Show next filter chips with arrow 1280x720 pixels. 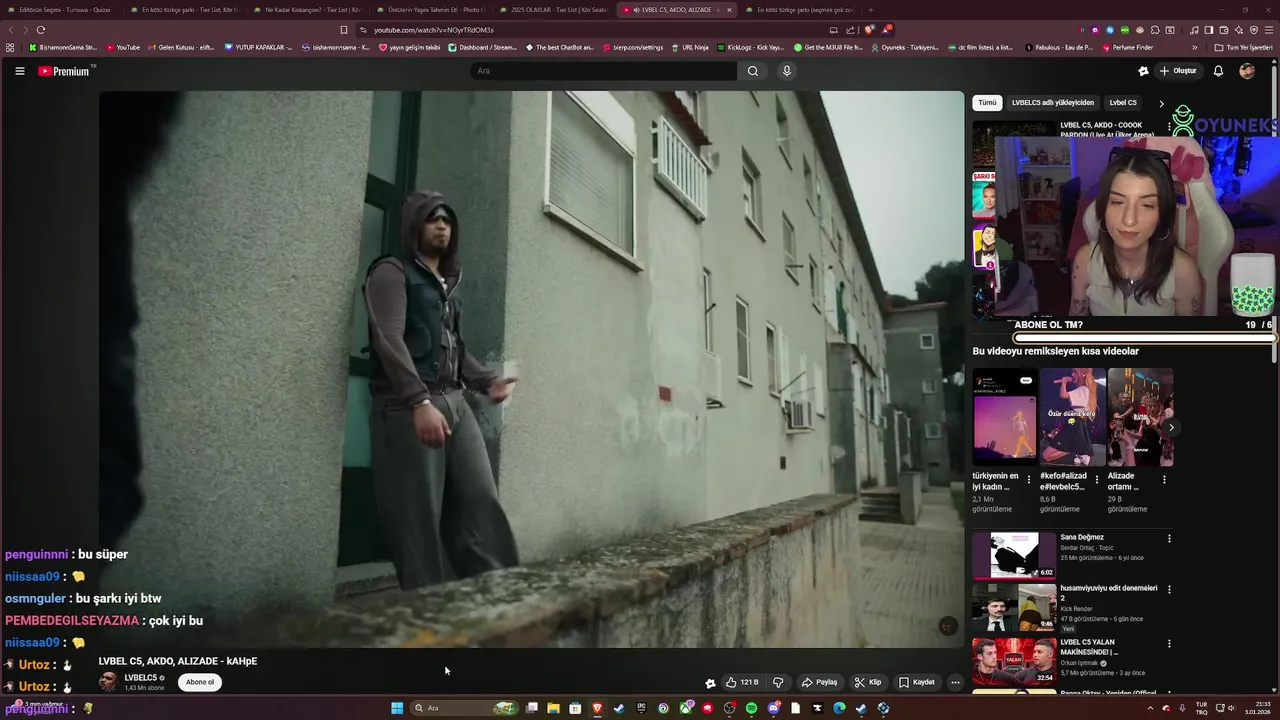[x=1161, y=103]
